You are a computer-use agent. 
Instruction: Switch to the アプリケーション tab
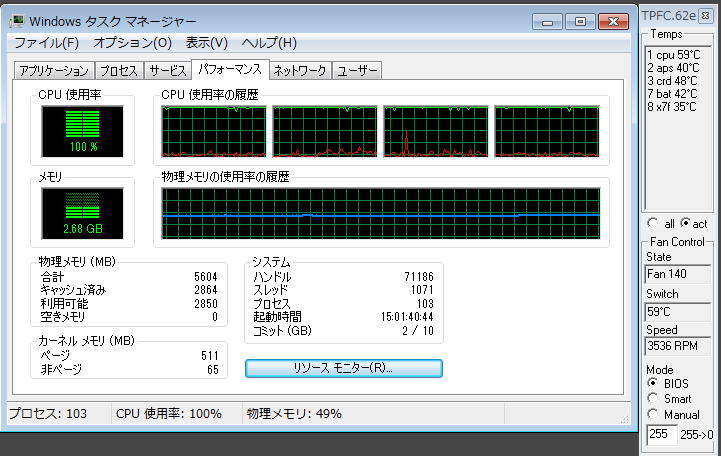53,70
